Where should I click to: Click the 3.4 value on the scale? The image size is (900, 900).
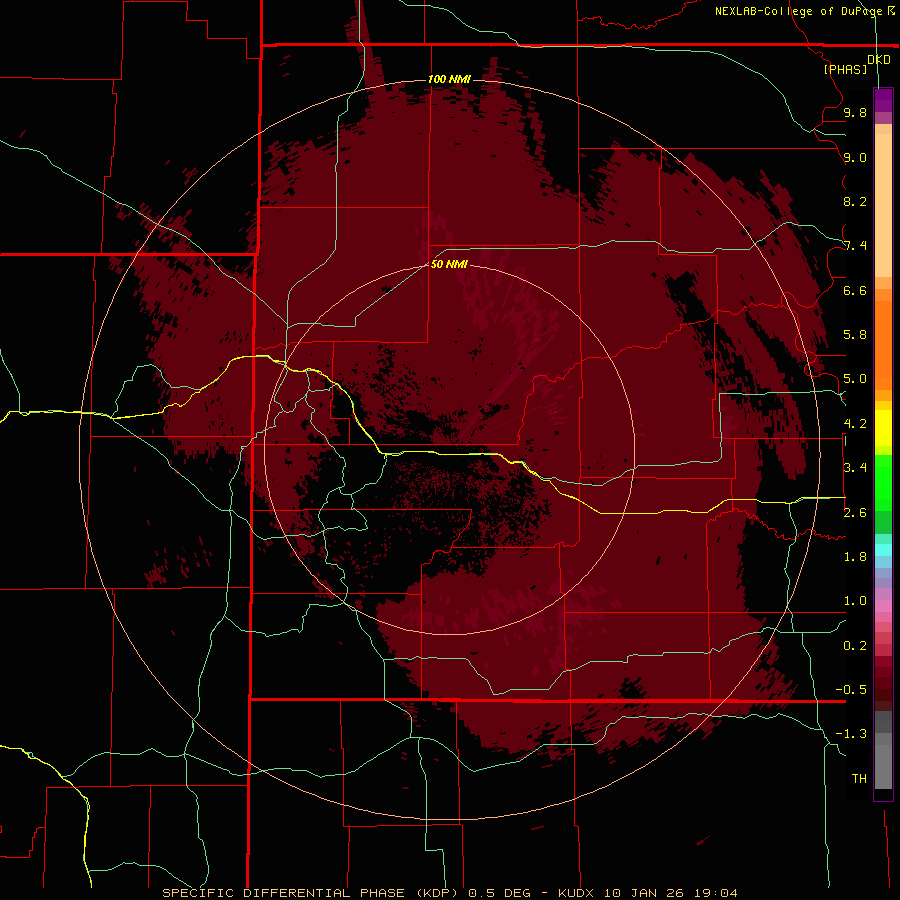(855, 468)
